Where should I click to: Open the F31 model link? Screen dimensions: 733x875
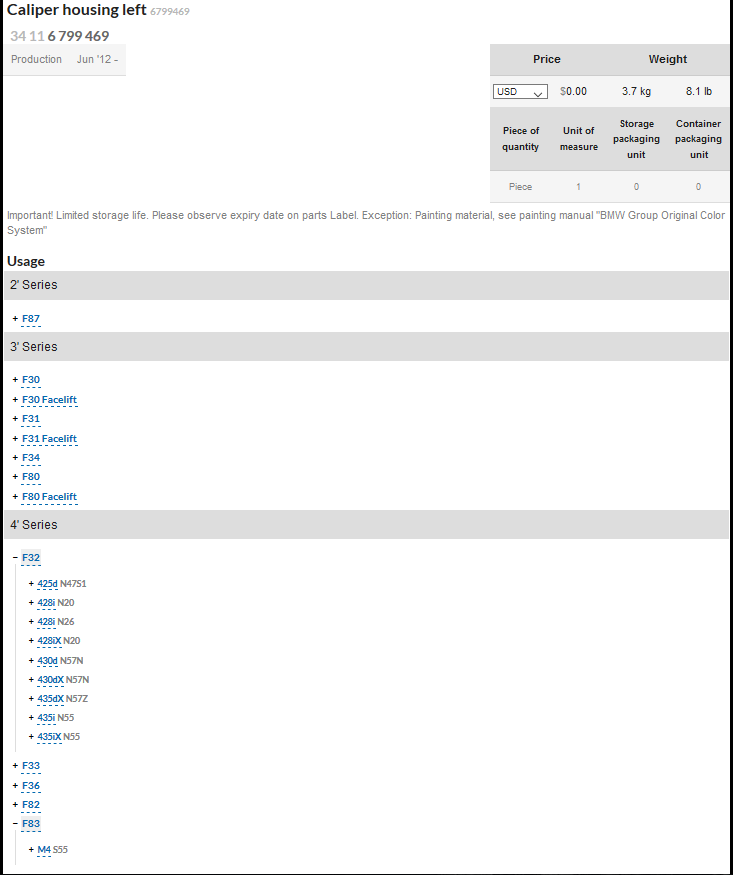[x=31, y=419]
